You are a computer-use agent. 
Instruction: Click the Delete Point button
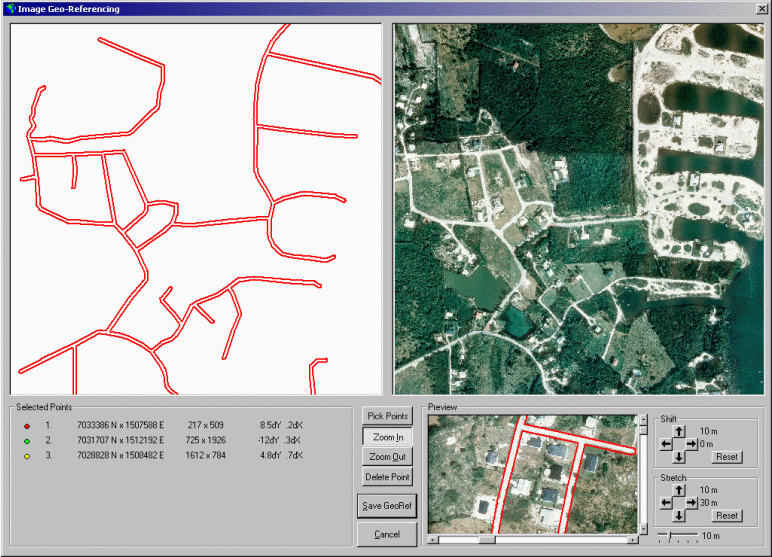point(386,477)
